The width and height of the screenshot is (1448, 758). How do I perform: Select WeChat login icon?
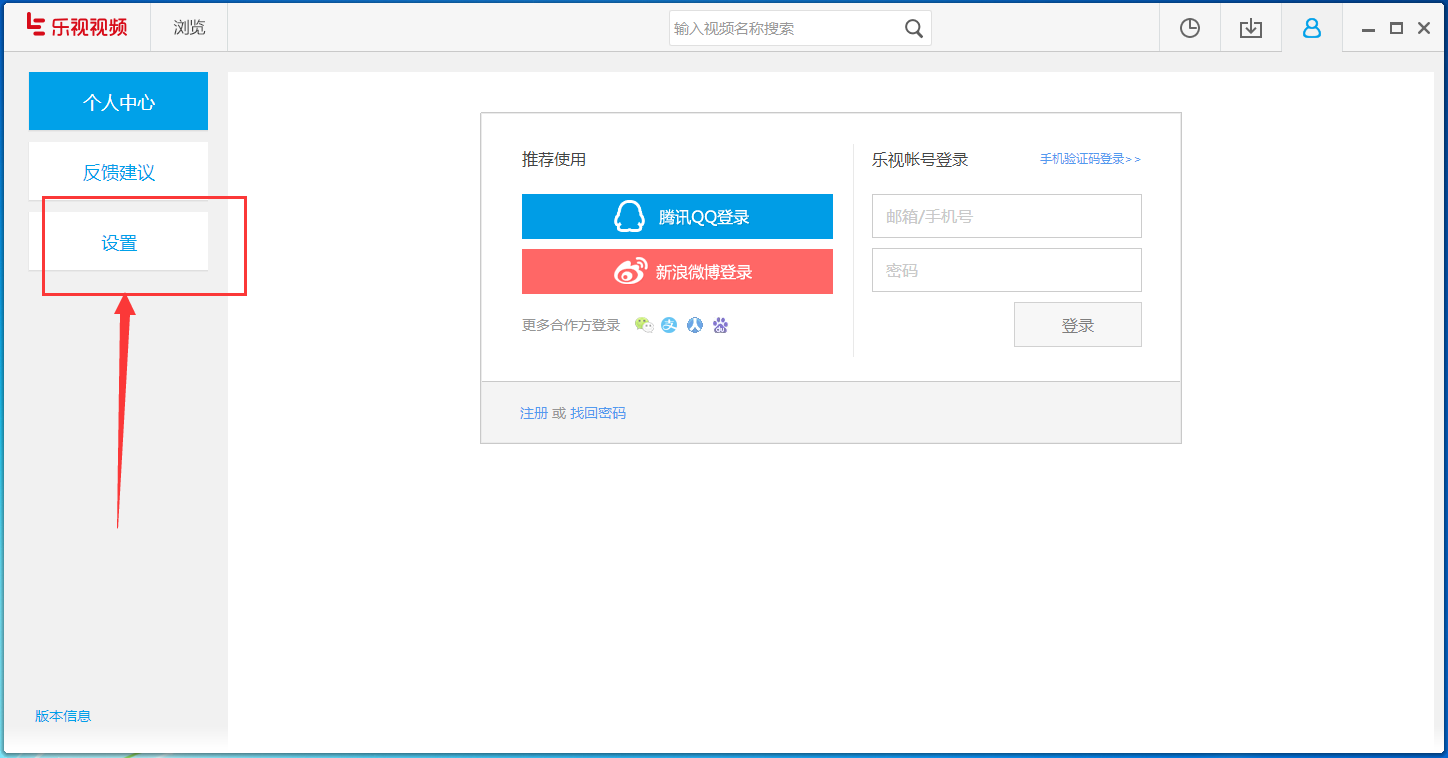pyautogui.click(x=645, y=325)
